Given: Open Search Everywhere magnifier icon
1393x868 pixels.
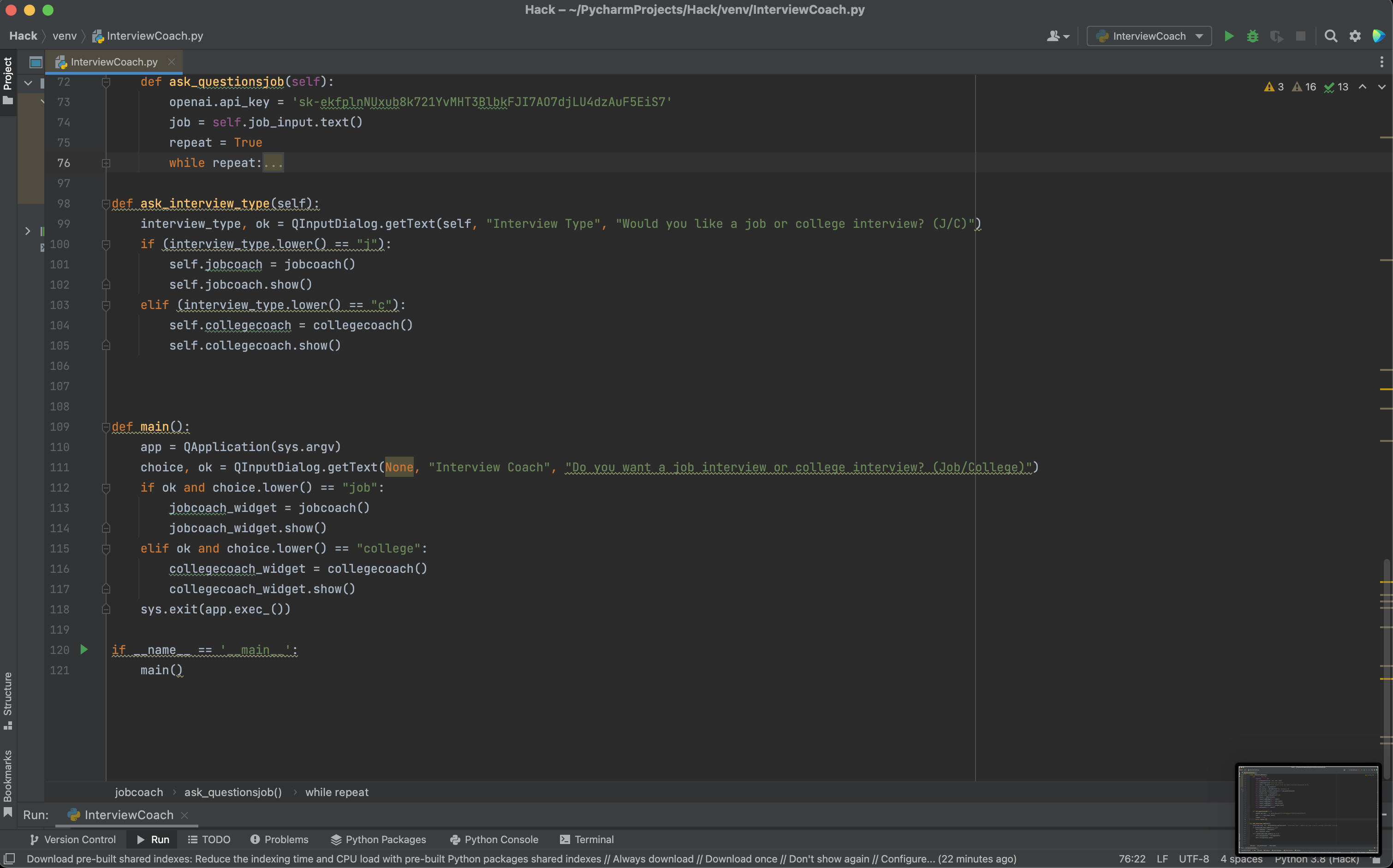Looking at the screenshot, I should click(1330, 36).
